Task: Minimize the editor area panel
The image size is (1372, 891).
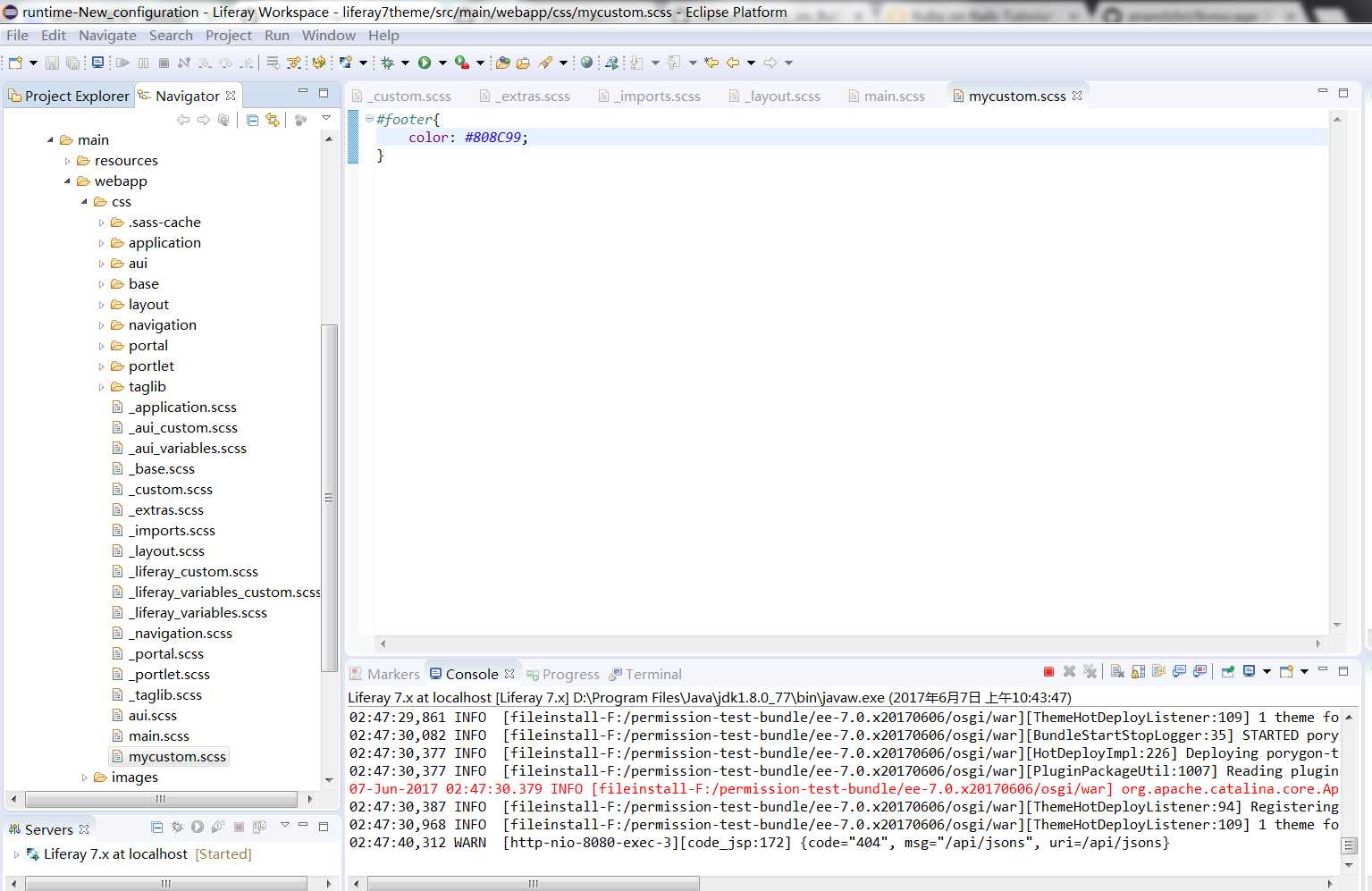Action: coord(1323,91)
